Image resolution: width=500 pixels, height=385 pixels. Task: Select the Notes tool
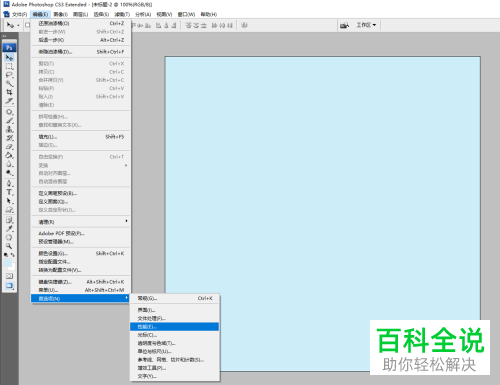coord(9,220)
